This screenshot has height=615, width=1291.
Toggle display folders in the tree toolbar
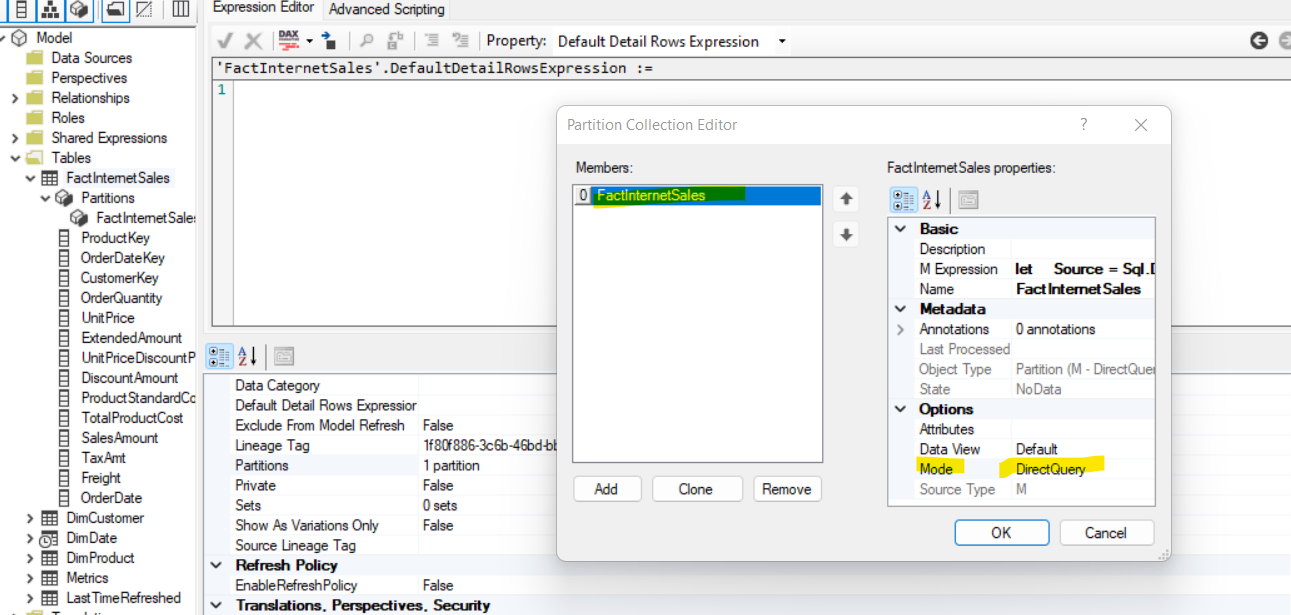[116, 9]
